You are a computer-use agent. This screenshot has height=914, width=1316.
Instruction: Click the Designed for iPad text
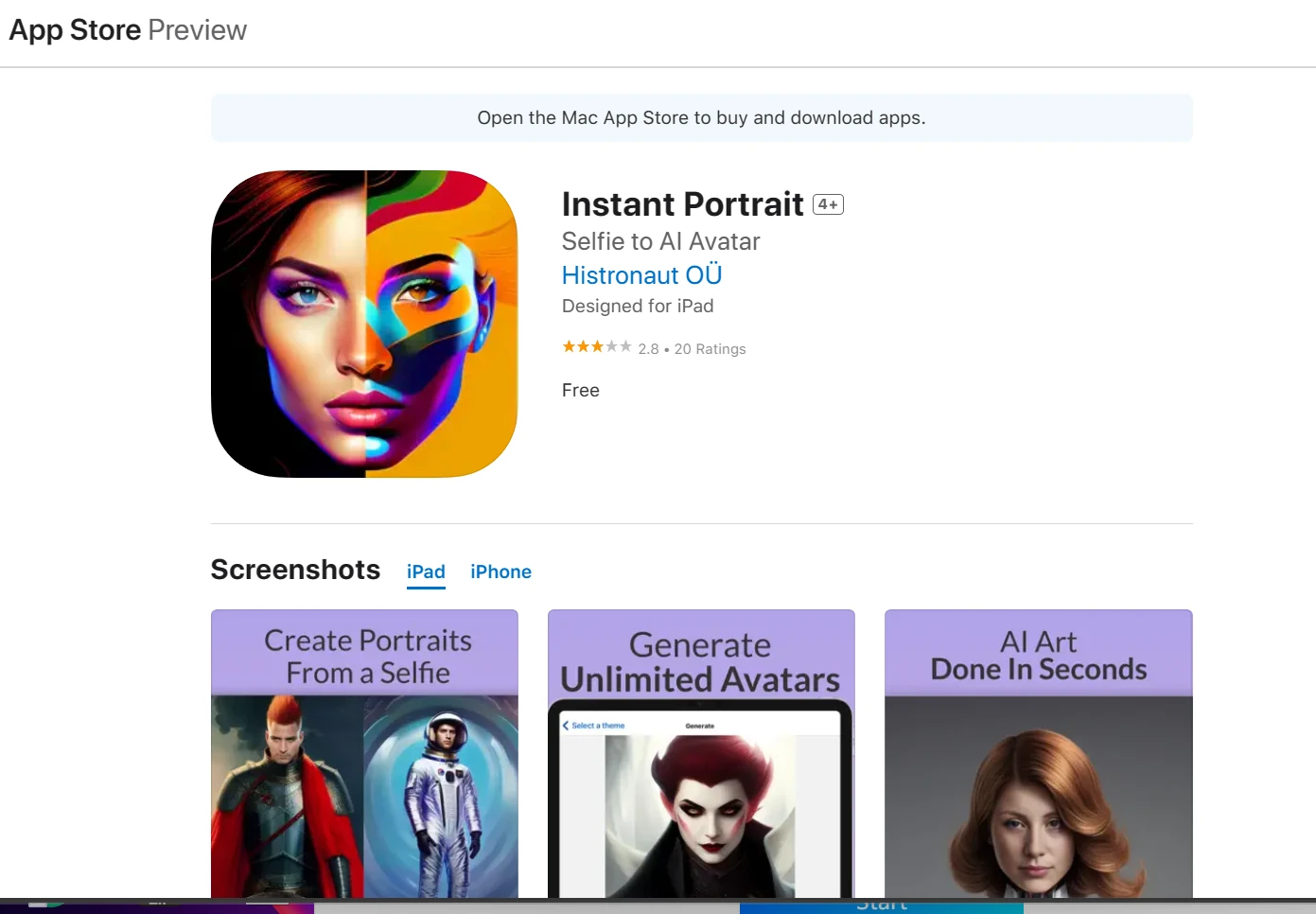click(x=638, y=306)
